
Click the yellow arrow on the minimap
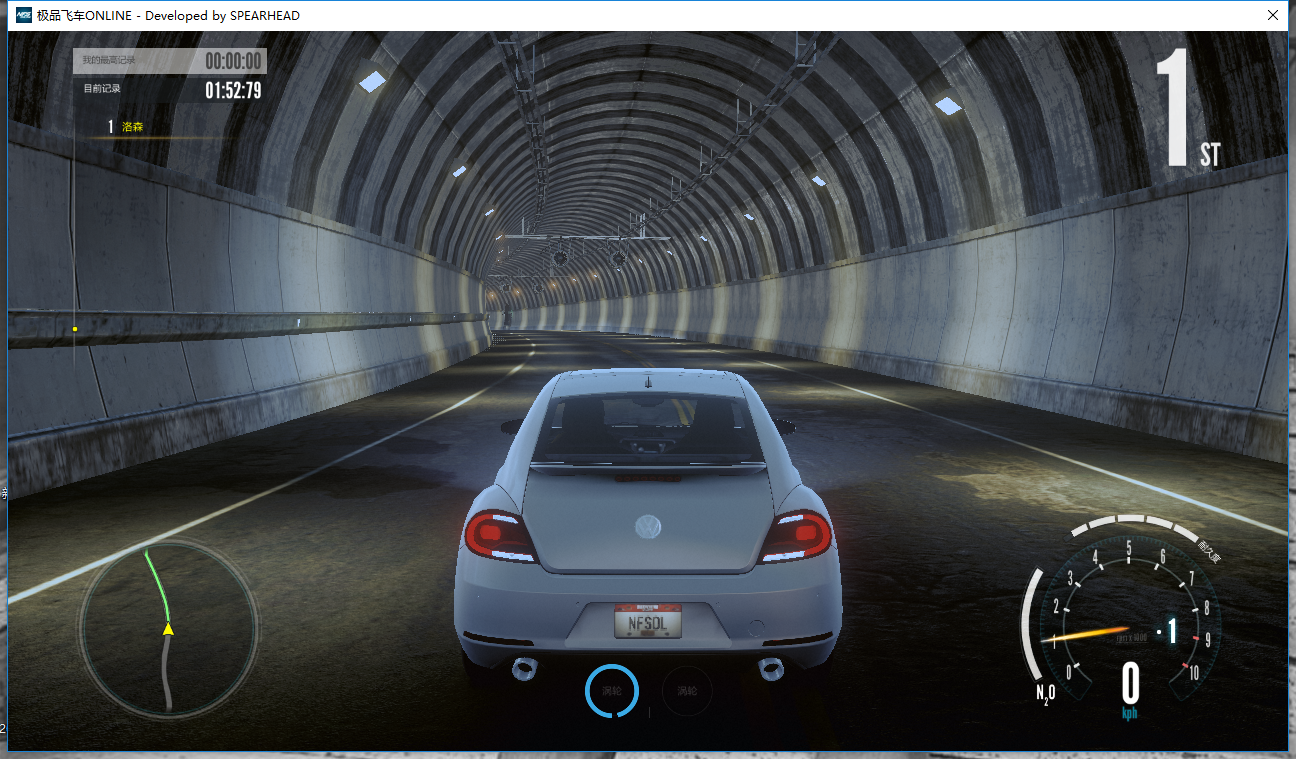168,628
